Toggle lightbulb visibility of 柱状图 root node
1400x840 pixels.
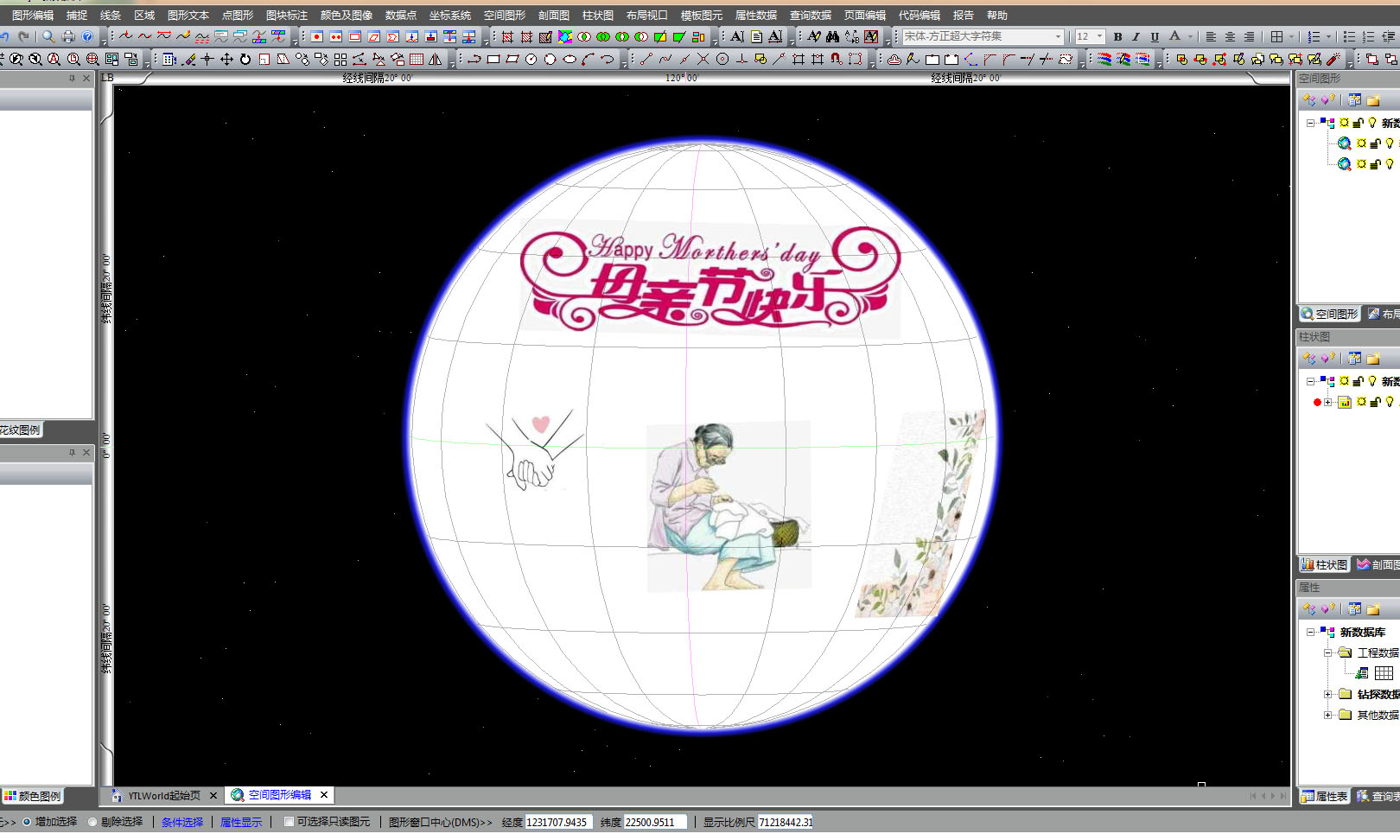click(x=1372, y=381)
